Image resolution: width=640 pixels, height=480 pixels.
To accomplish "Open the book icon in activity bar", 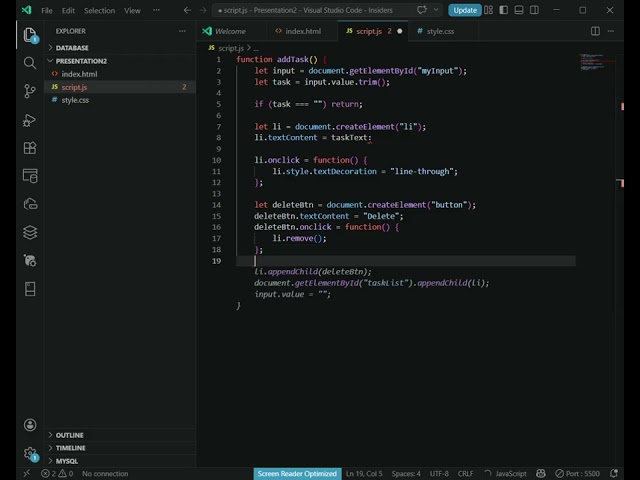I will tap(30, 289).
